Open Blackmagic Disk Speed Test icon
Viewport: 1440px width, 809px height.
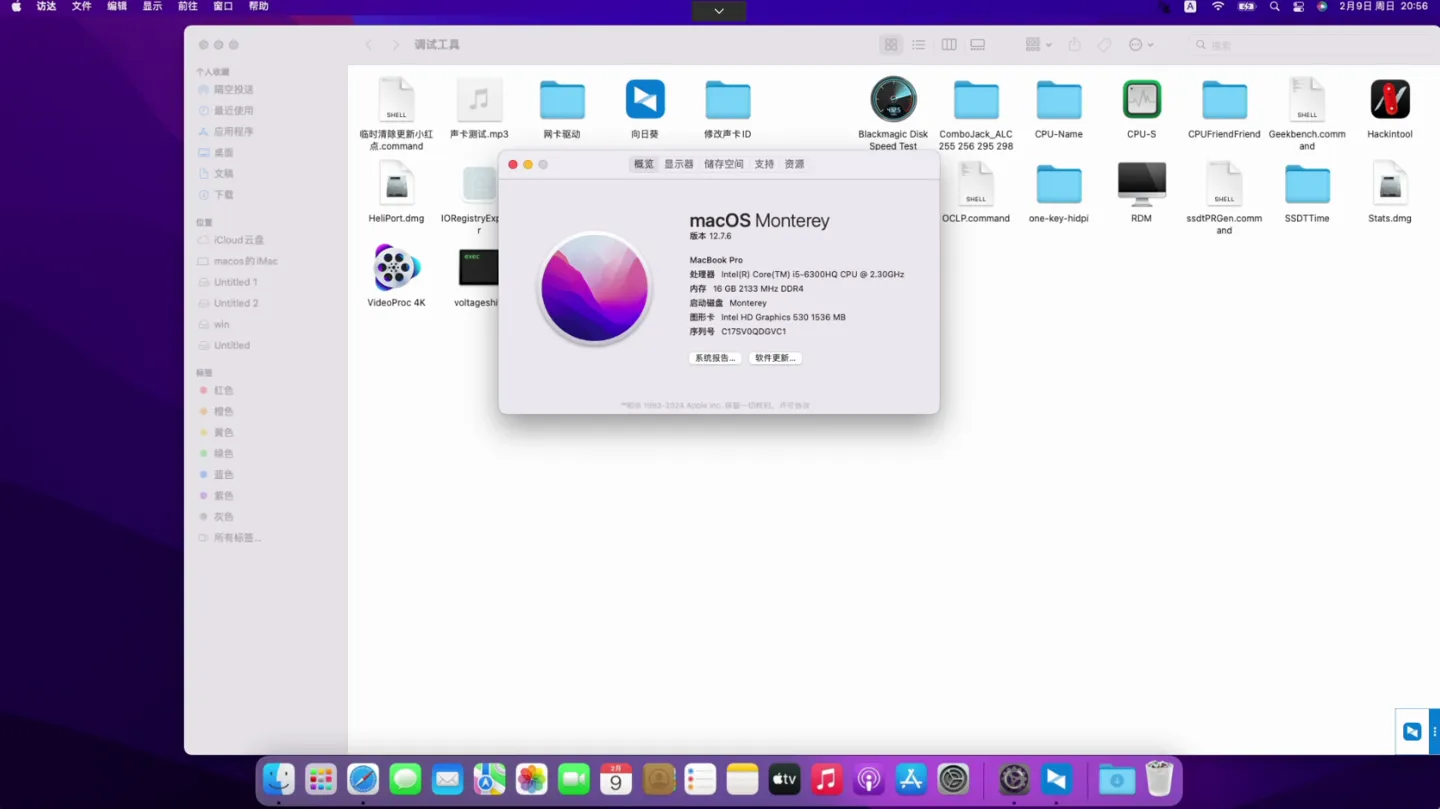892,100
